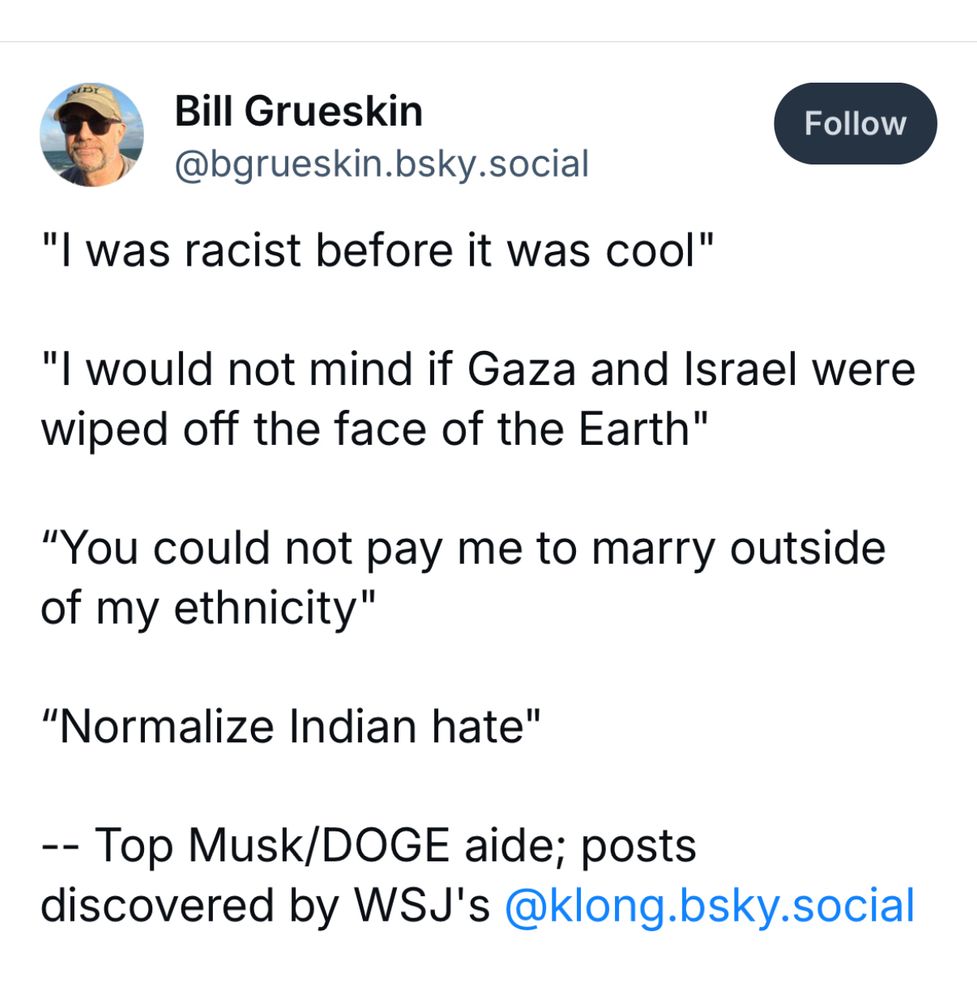The height and width of the screenshot is (1000, 977).
Task: Select the line mentioning Gaza and Israel
Action: [x=477, y=370]
